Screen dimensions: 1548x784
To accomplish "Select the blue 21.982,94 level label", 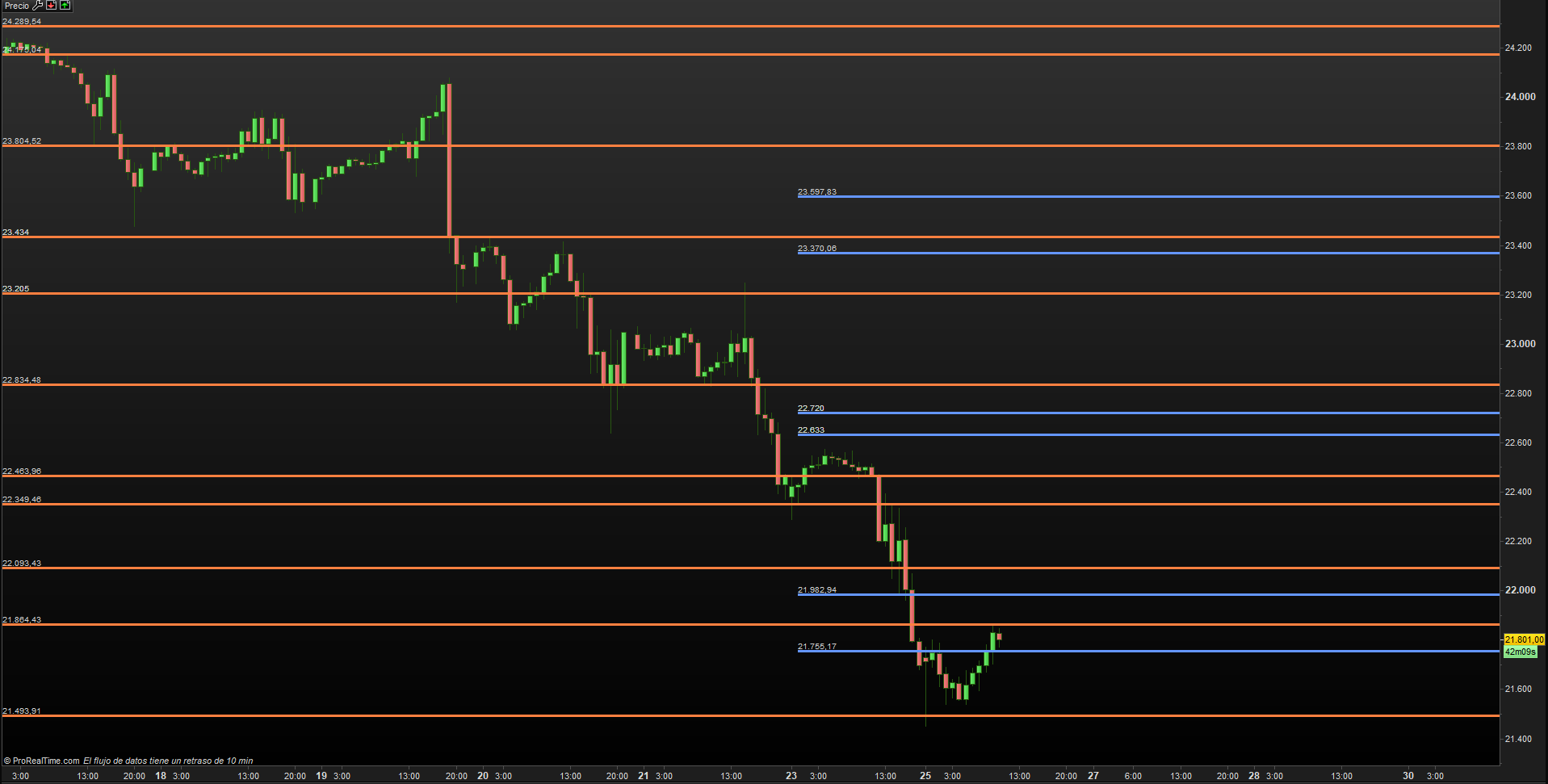I will click(x=816, y=590).
